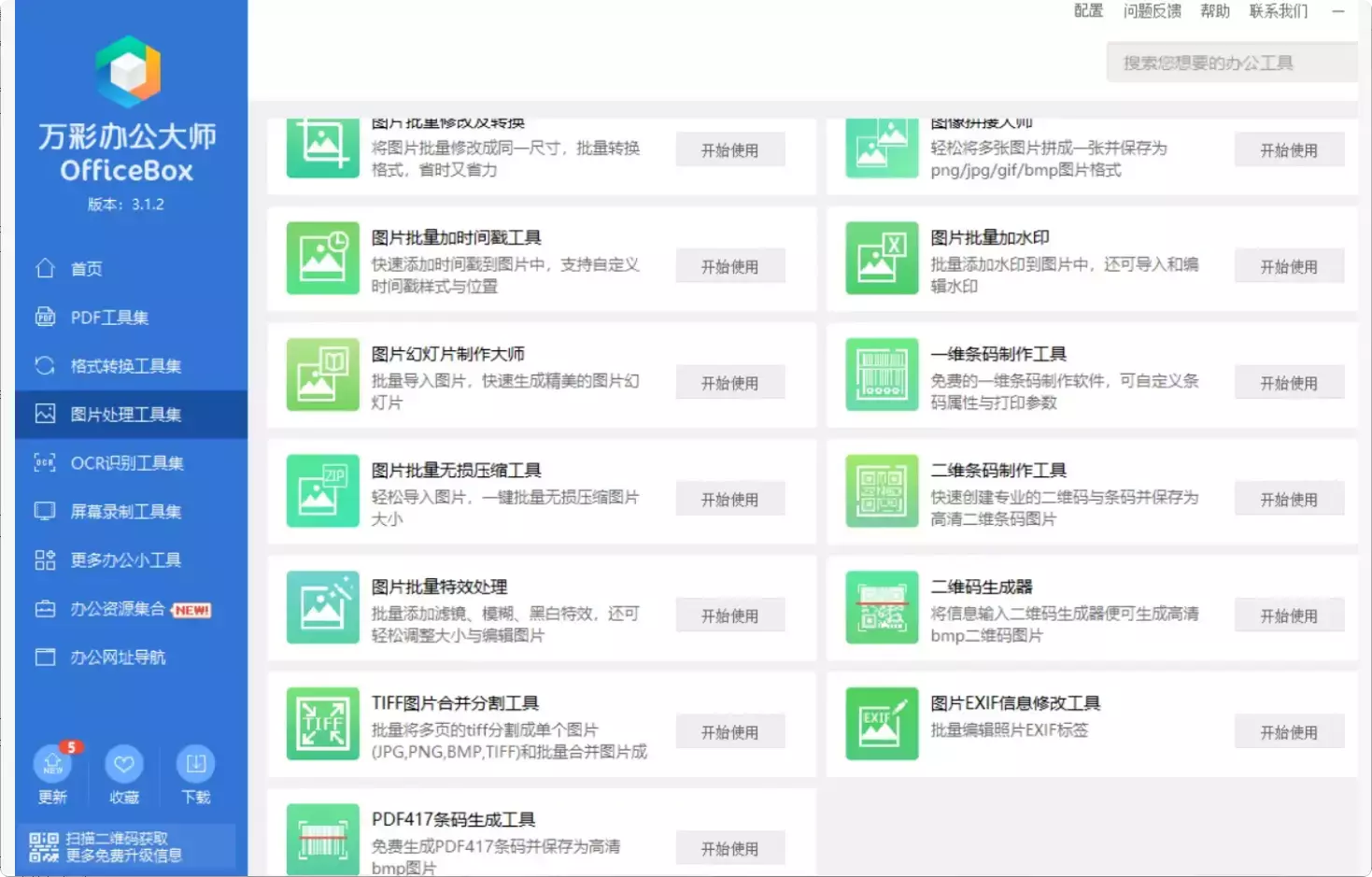Click the TIFF图片合并分割工具 icon
Image resolution: width=1372 pixels, height=877 pixels.
coord(321,725)
